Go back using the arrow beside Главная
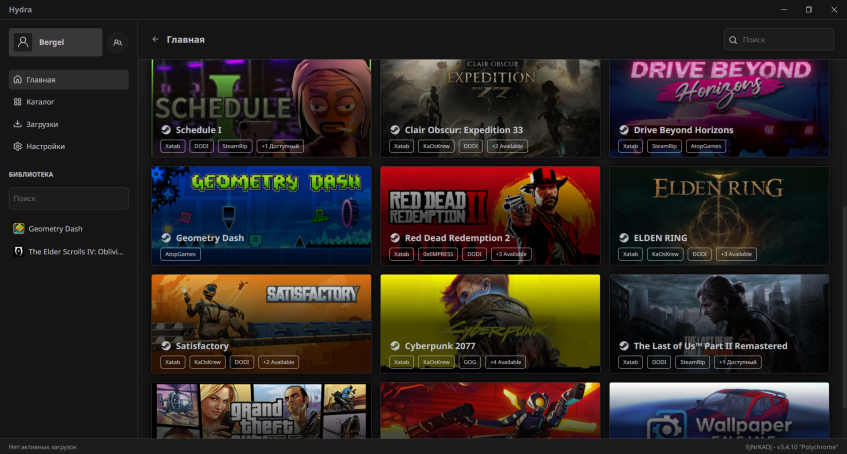This screenshot has height=454, width=847. (x=156, y=39)
